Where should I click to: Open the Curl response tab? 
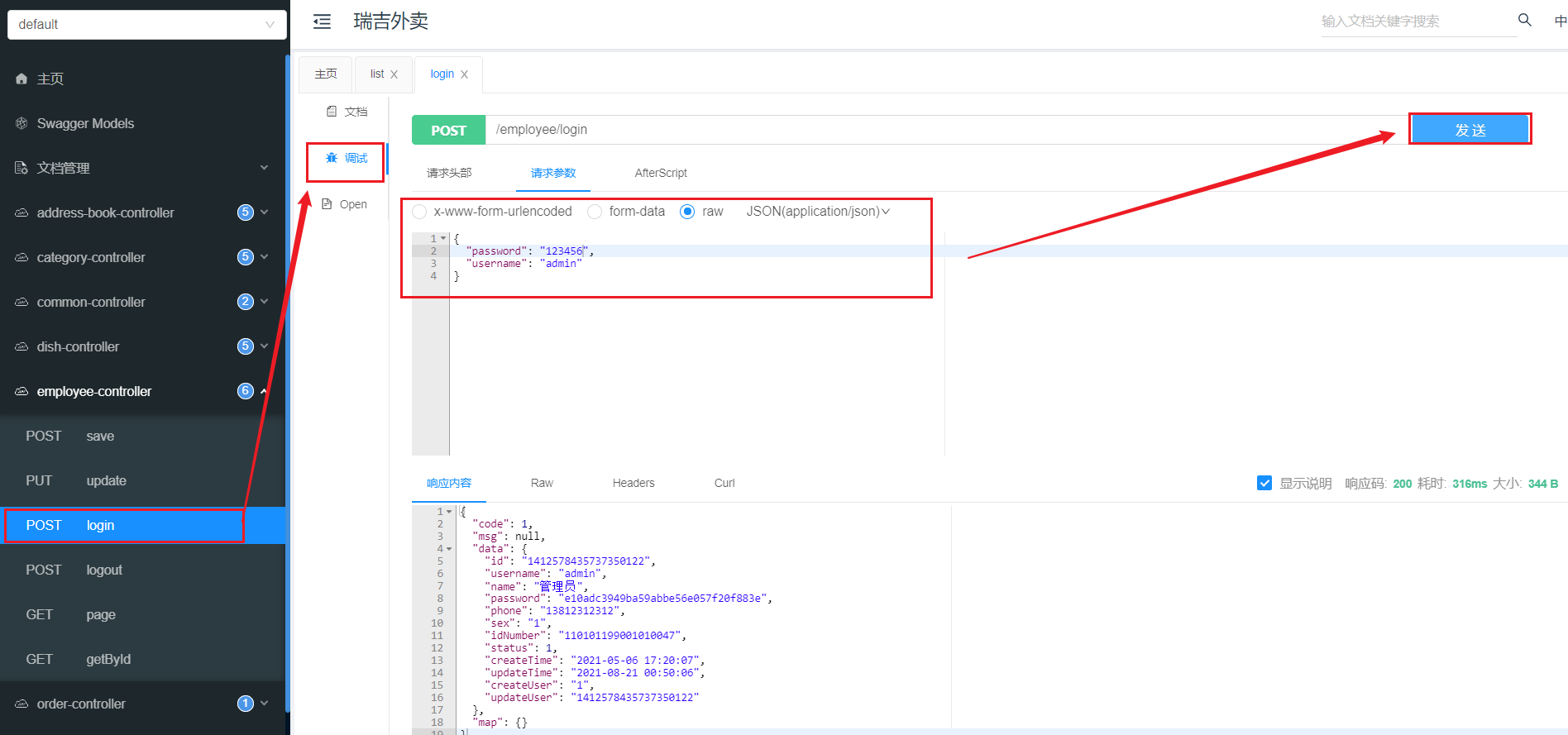(724, 483)
